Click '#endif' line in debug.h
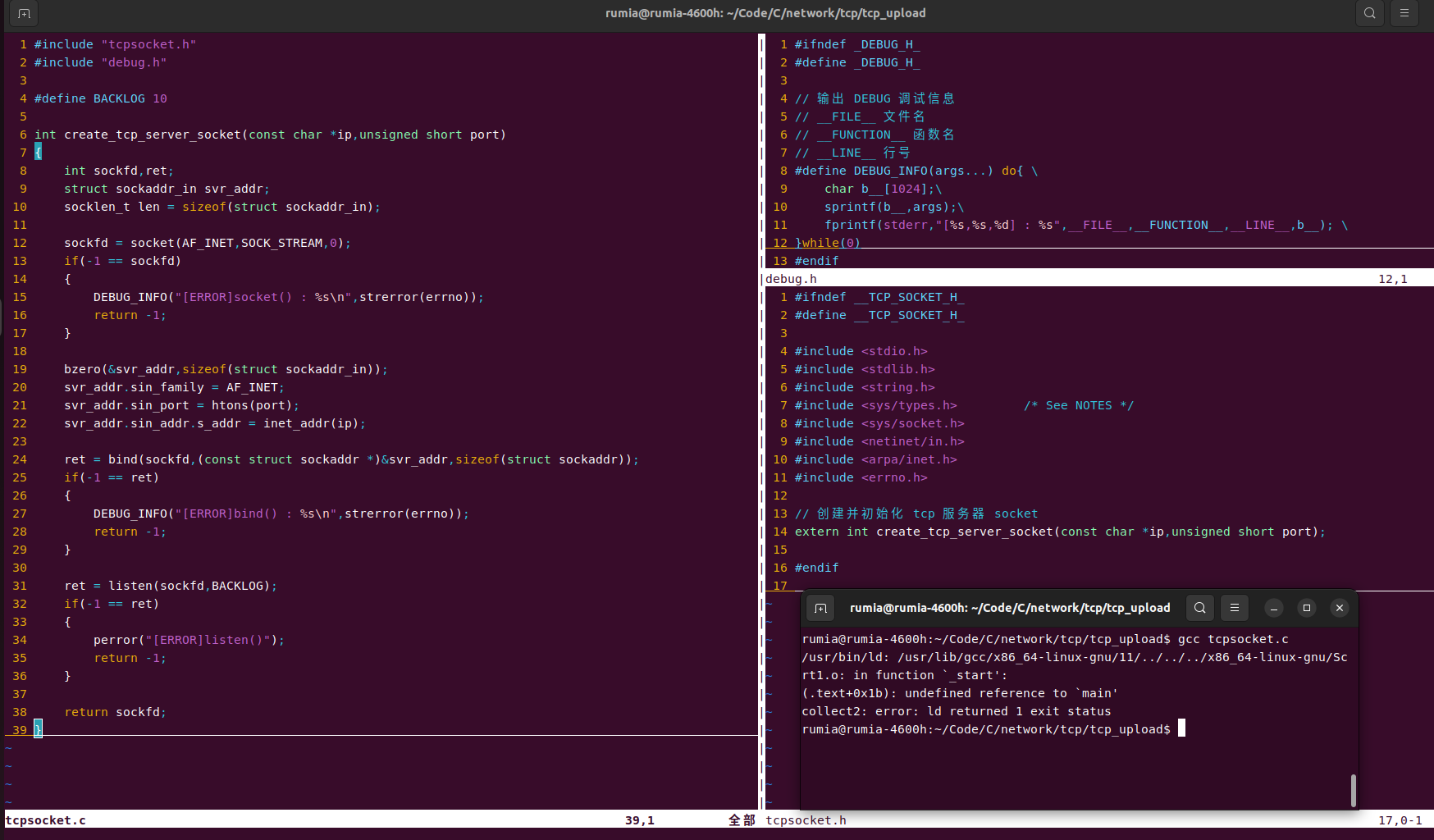The width and height of the screenshot is (1434, 840). (x=816, y=261)
